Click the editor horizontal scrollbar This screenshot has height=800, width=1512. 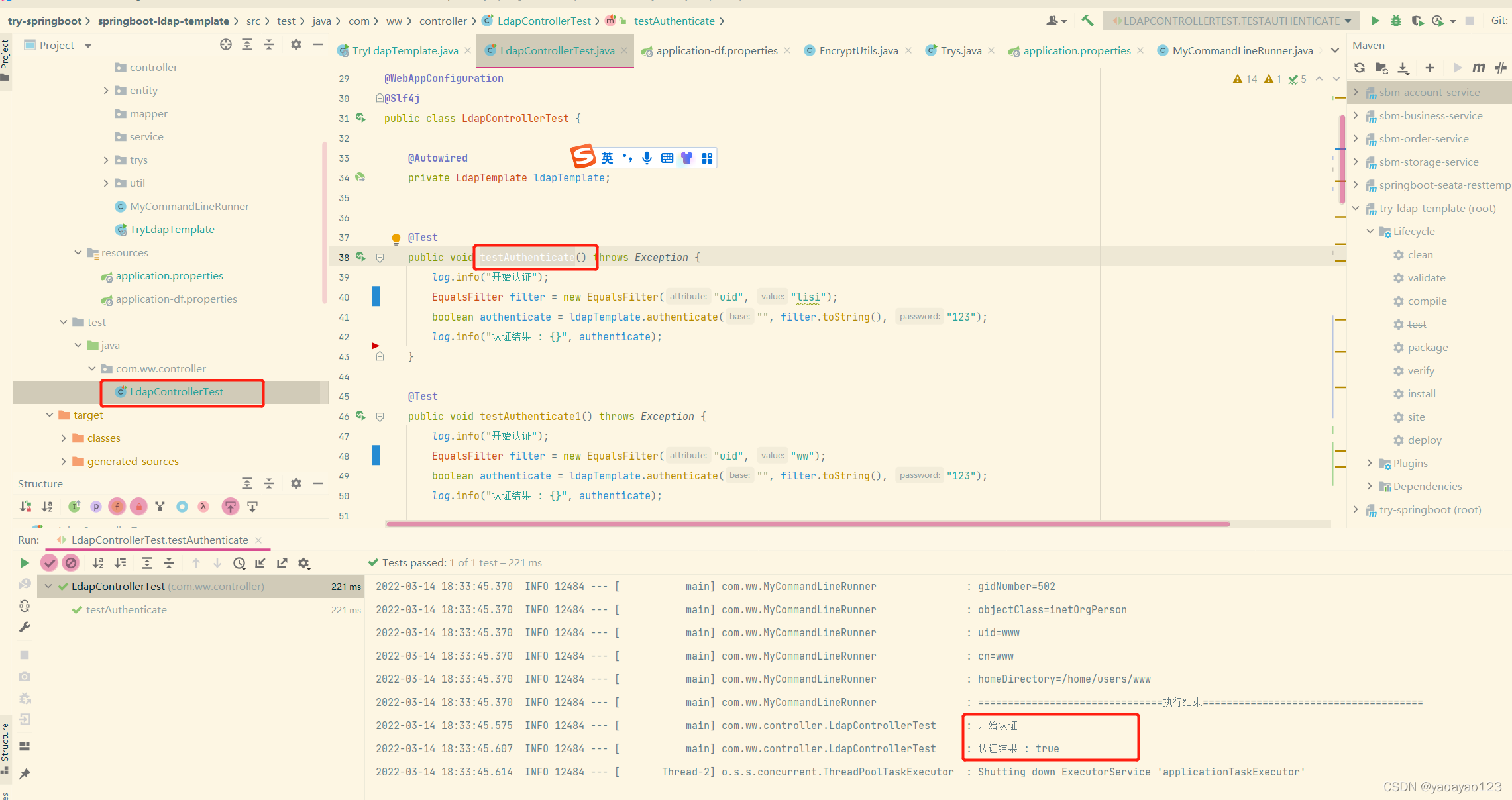[x=807, y=524]
